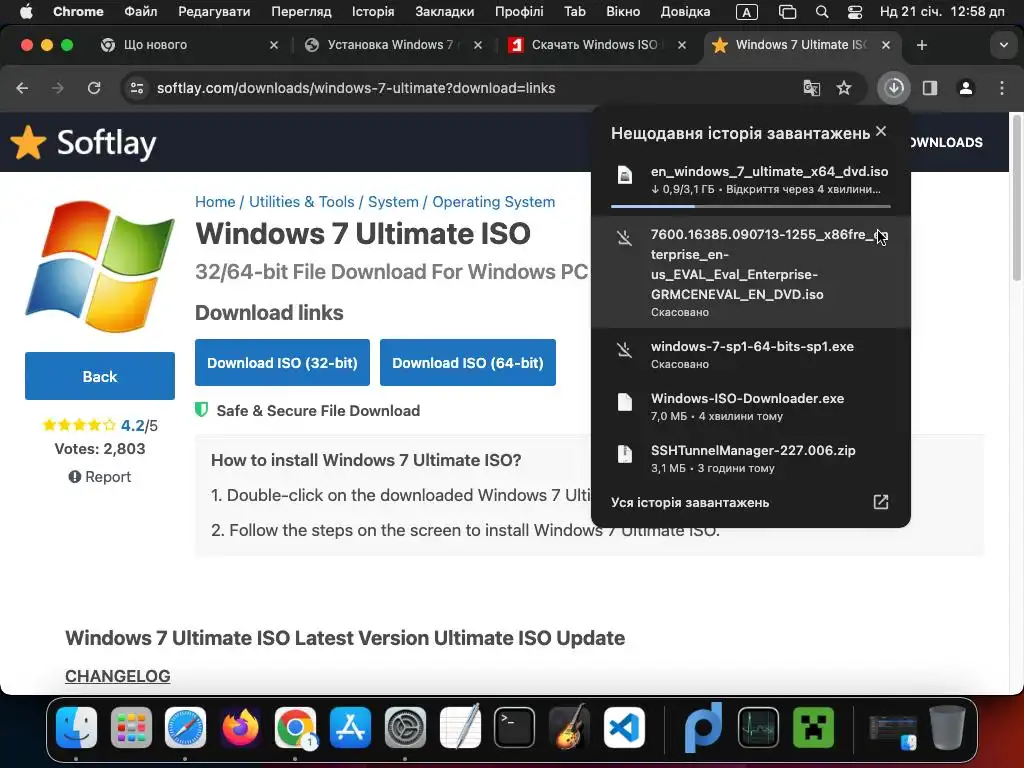The image size is (1024, 768).
Task: Open the Історія menu
Action: [x=373, y=12]
